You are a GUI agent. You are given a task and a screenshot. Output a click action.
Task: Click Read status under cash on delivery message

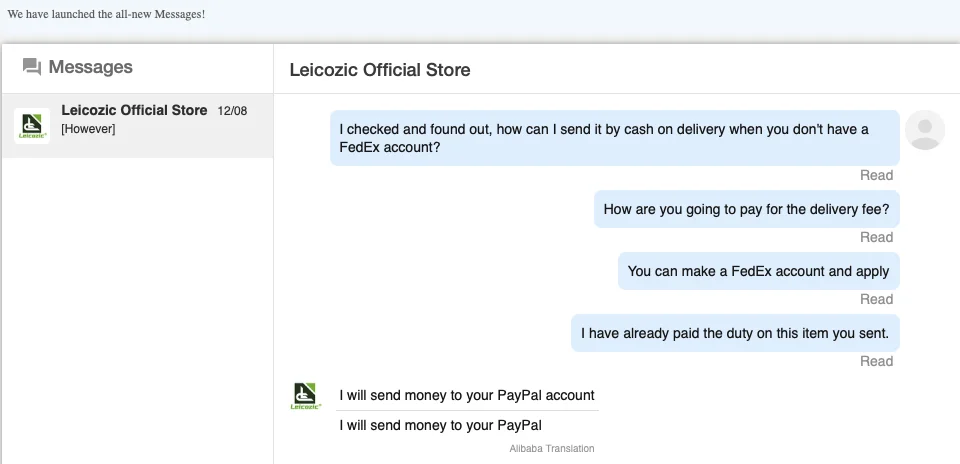pos(876,175)
